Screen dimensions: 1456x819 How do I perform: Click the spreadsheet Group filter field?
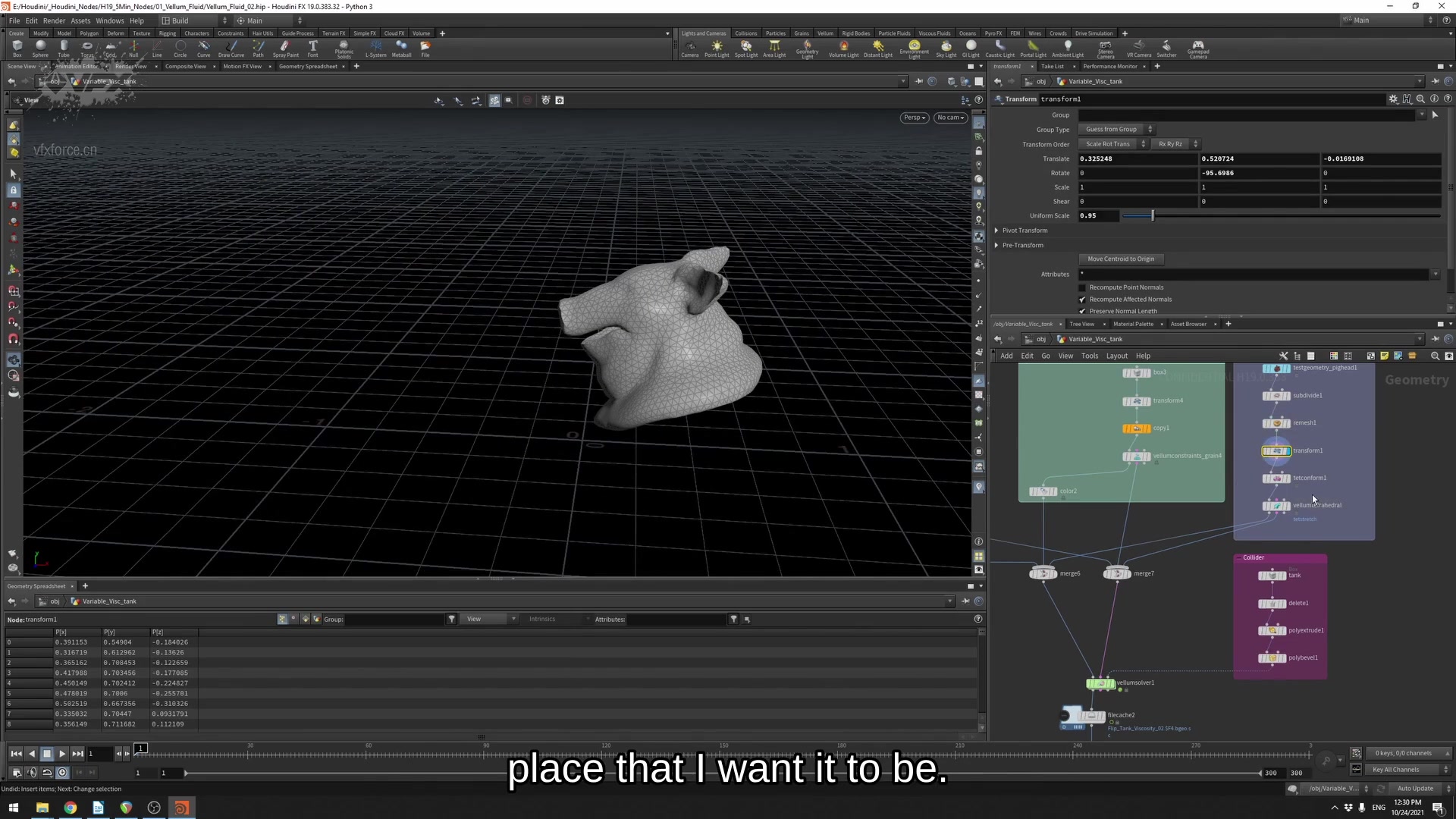394,620
